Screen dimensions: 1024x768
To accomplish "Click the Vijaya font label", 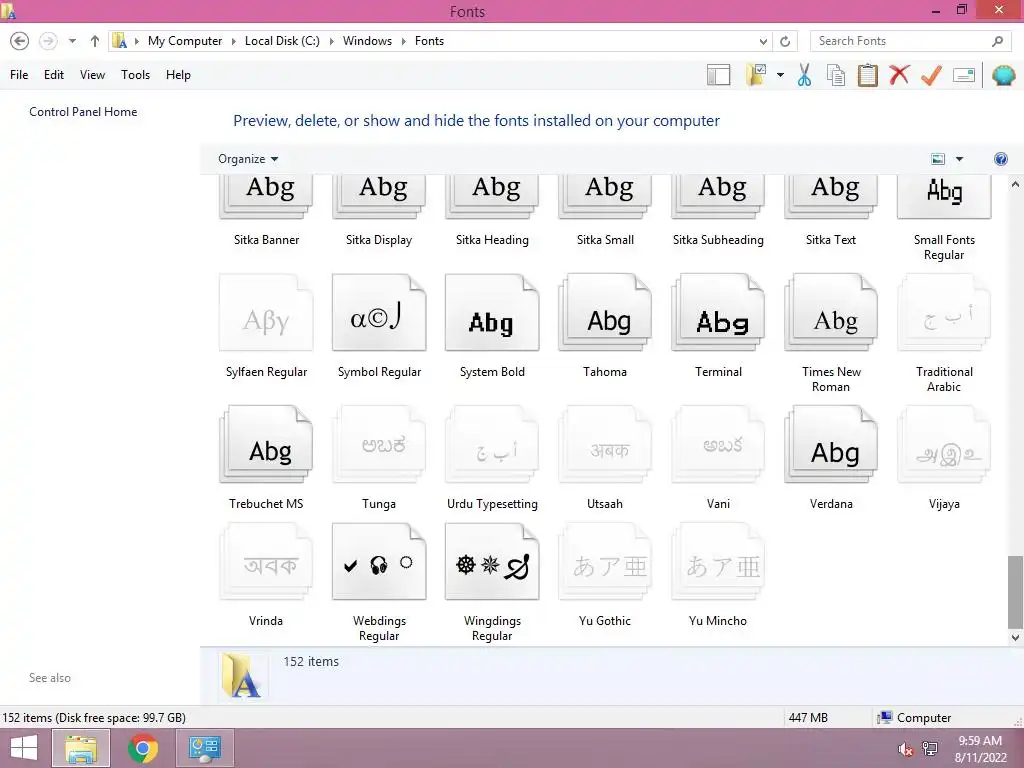I will click(x=944, y=504).
